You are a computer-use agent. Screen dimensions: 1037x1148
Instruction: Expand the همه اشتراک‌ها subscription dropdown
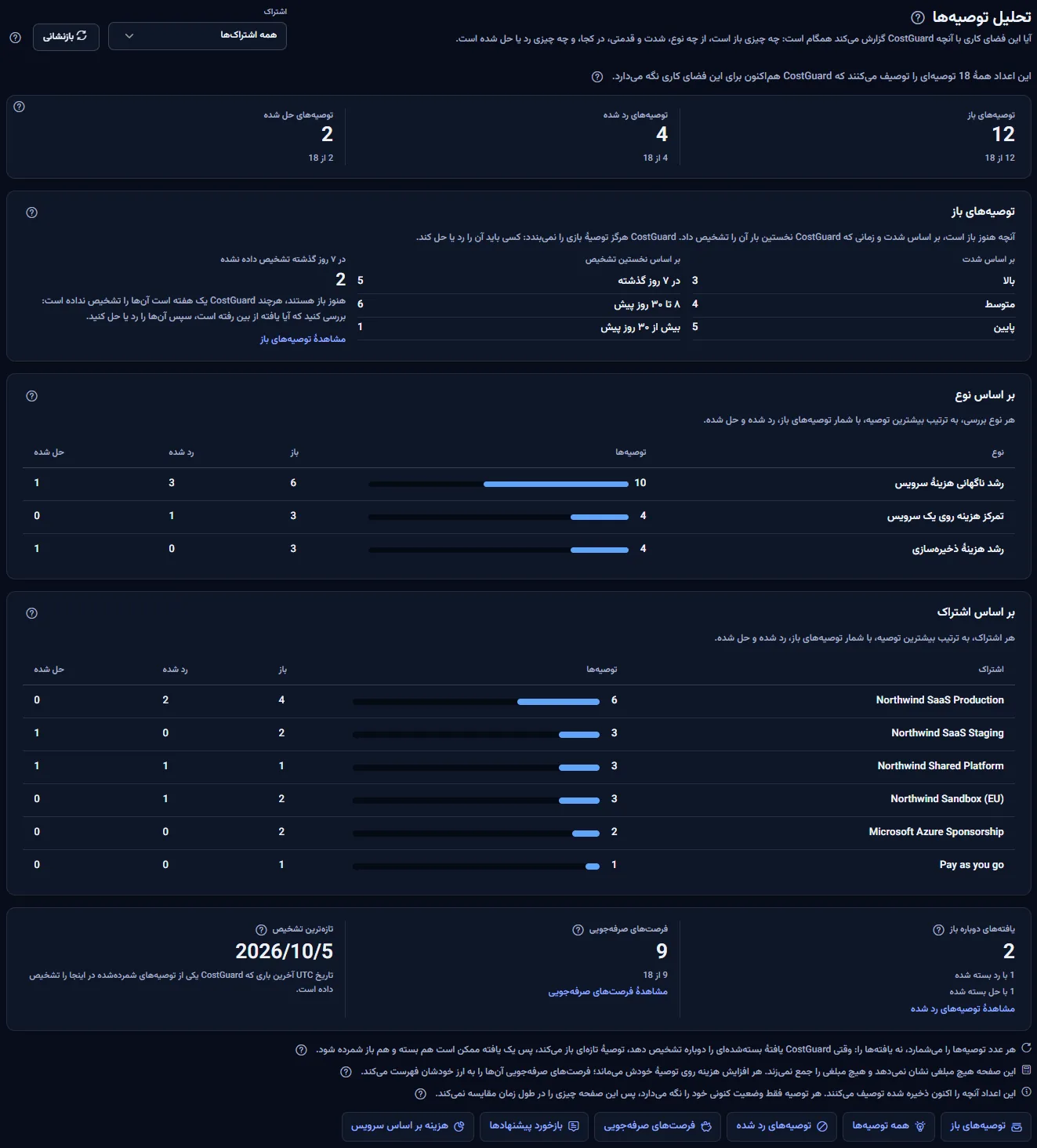pos(198,36)
